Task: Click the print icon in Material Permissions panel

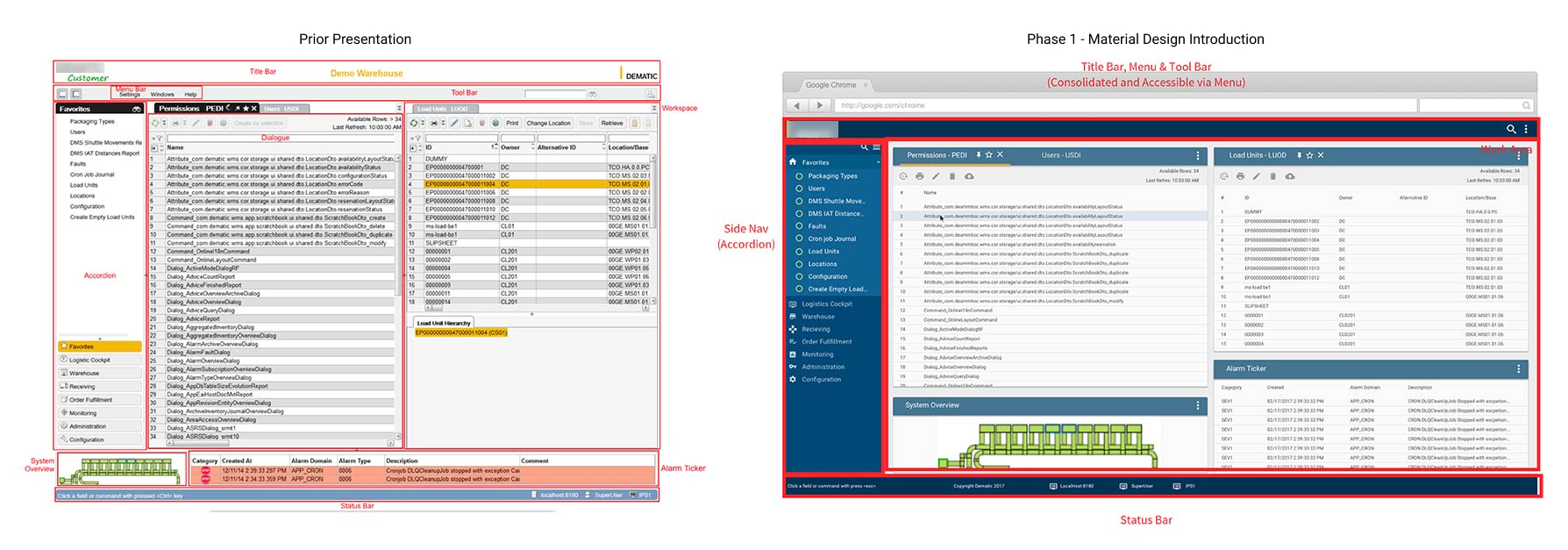Action: (919, 176)
